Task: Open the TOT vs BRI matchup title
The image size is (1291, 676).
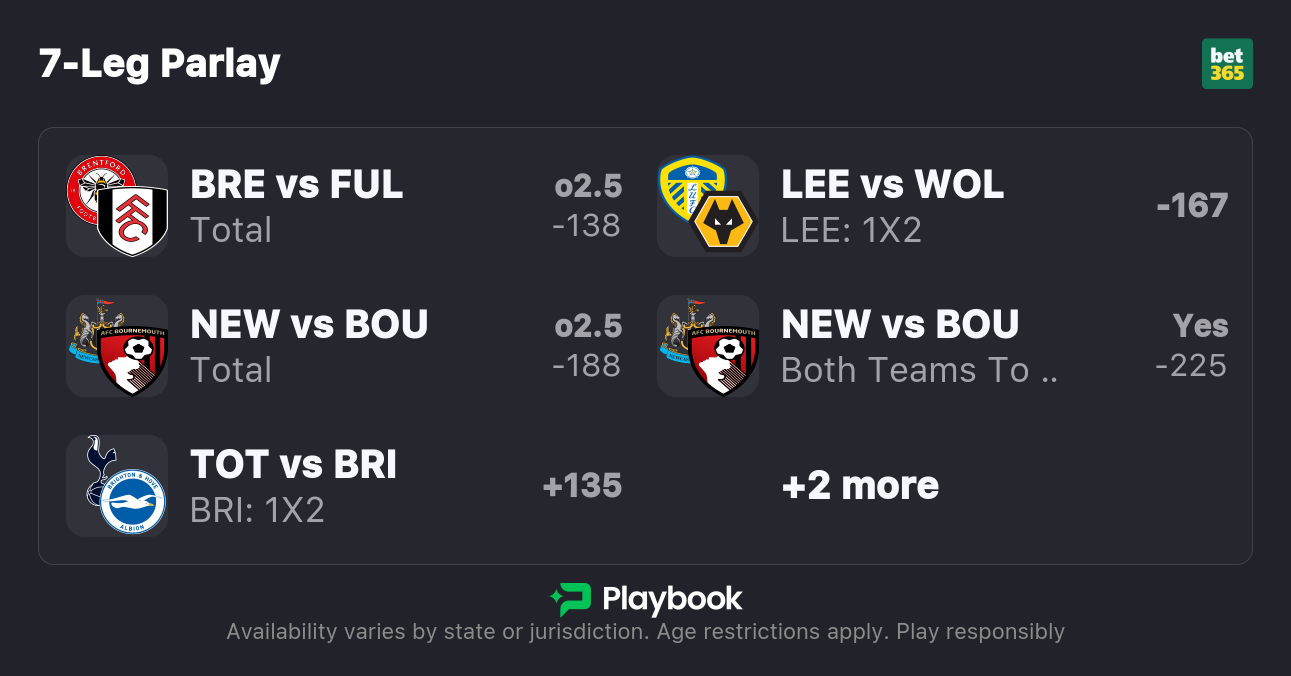Action: pos(293,465)
